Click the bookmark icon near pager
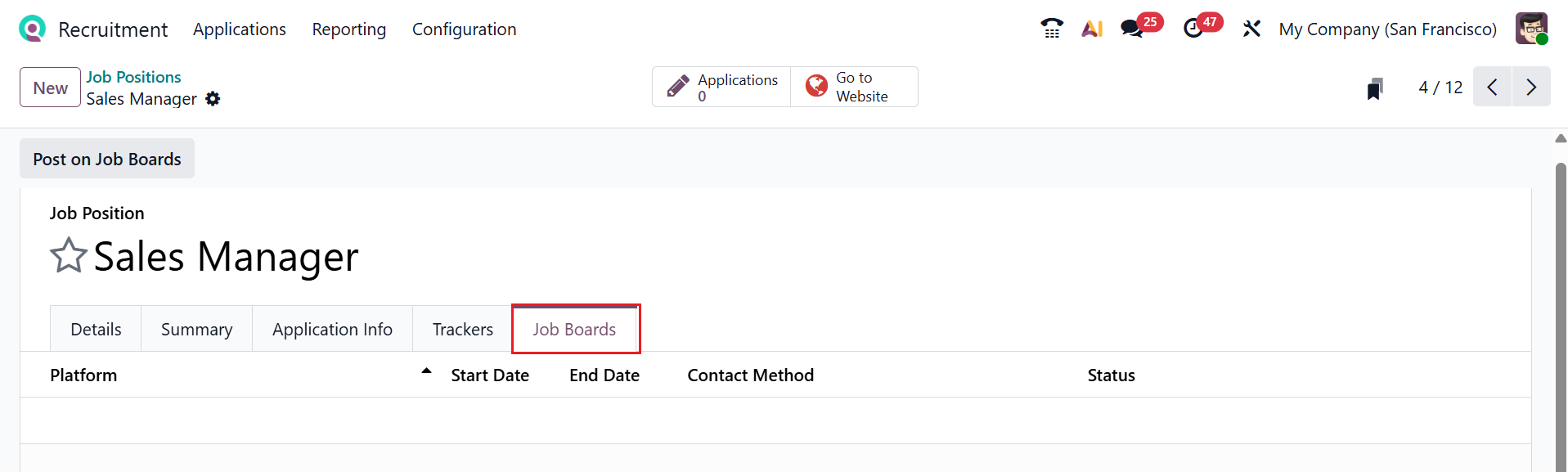Viewport: 1568px width, 472px height. click(x=1375, y=88)
